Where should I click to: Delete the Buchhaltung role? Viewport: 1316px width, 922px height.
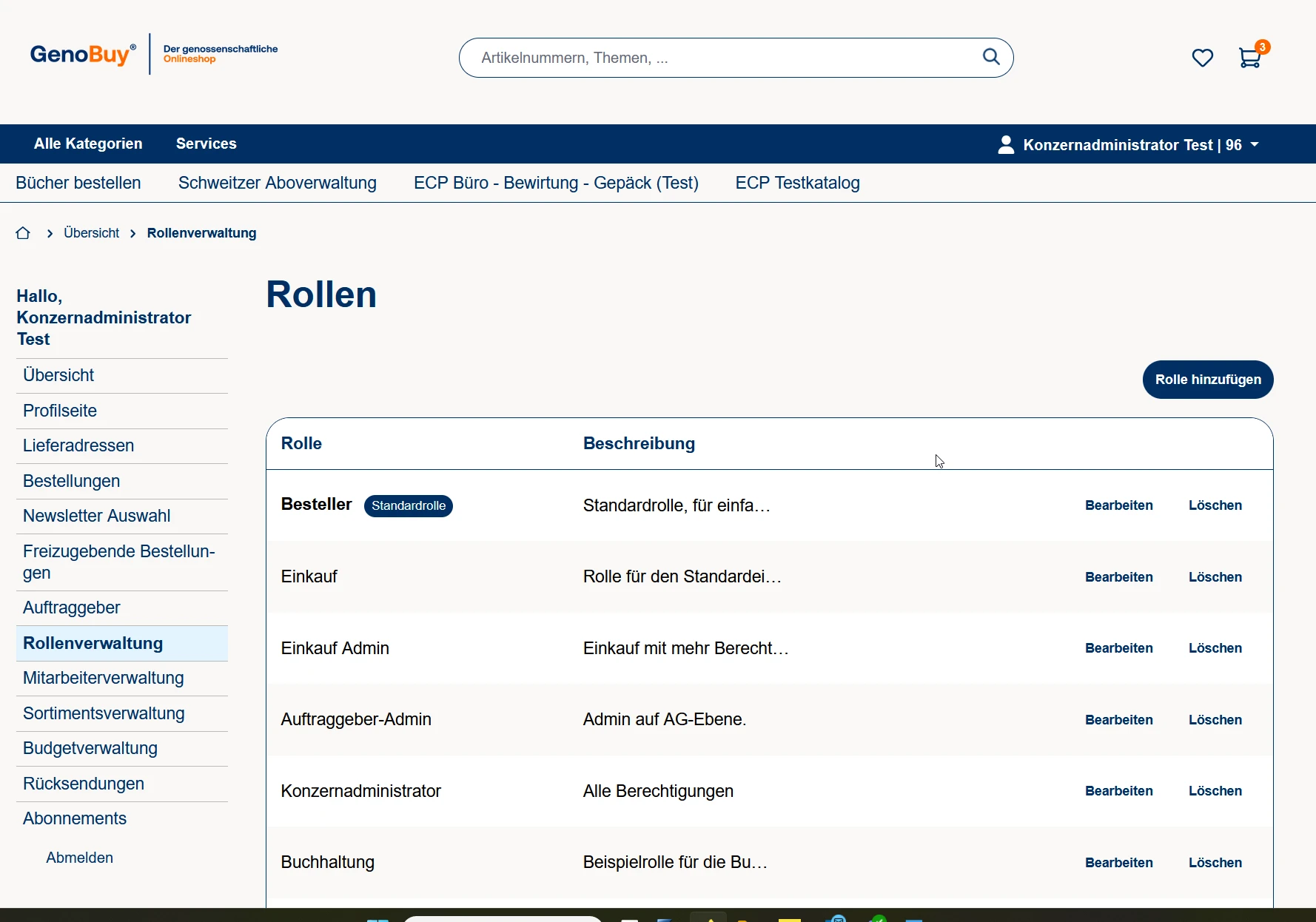pyautogui.click(x=1215, y=863)
